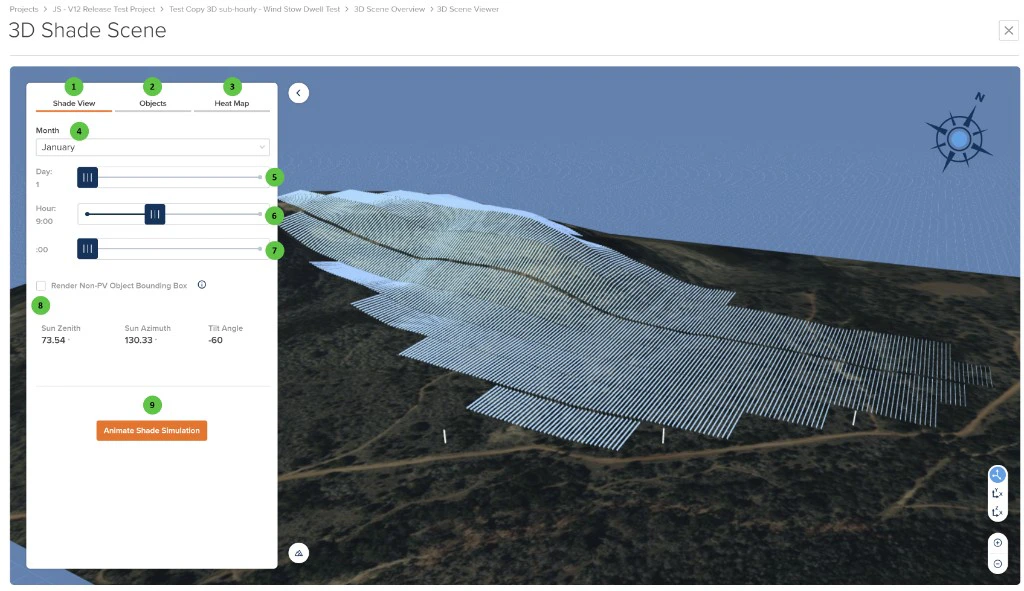
Task: Open the Heat Map tab
Action: tap(232, 103)
